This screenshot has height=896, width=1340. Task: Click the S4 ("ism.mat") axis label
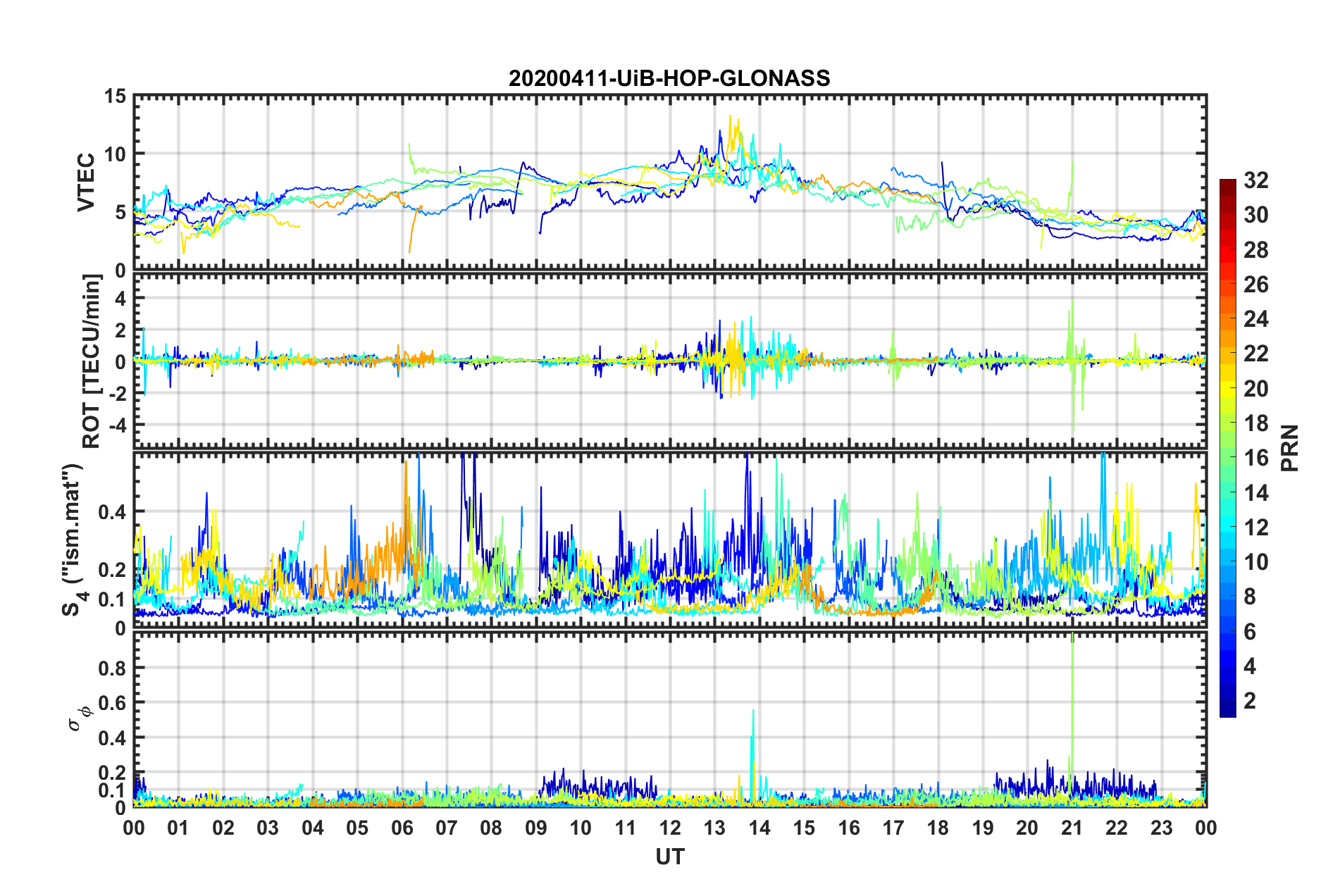[x=73, y=540]
